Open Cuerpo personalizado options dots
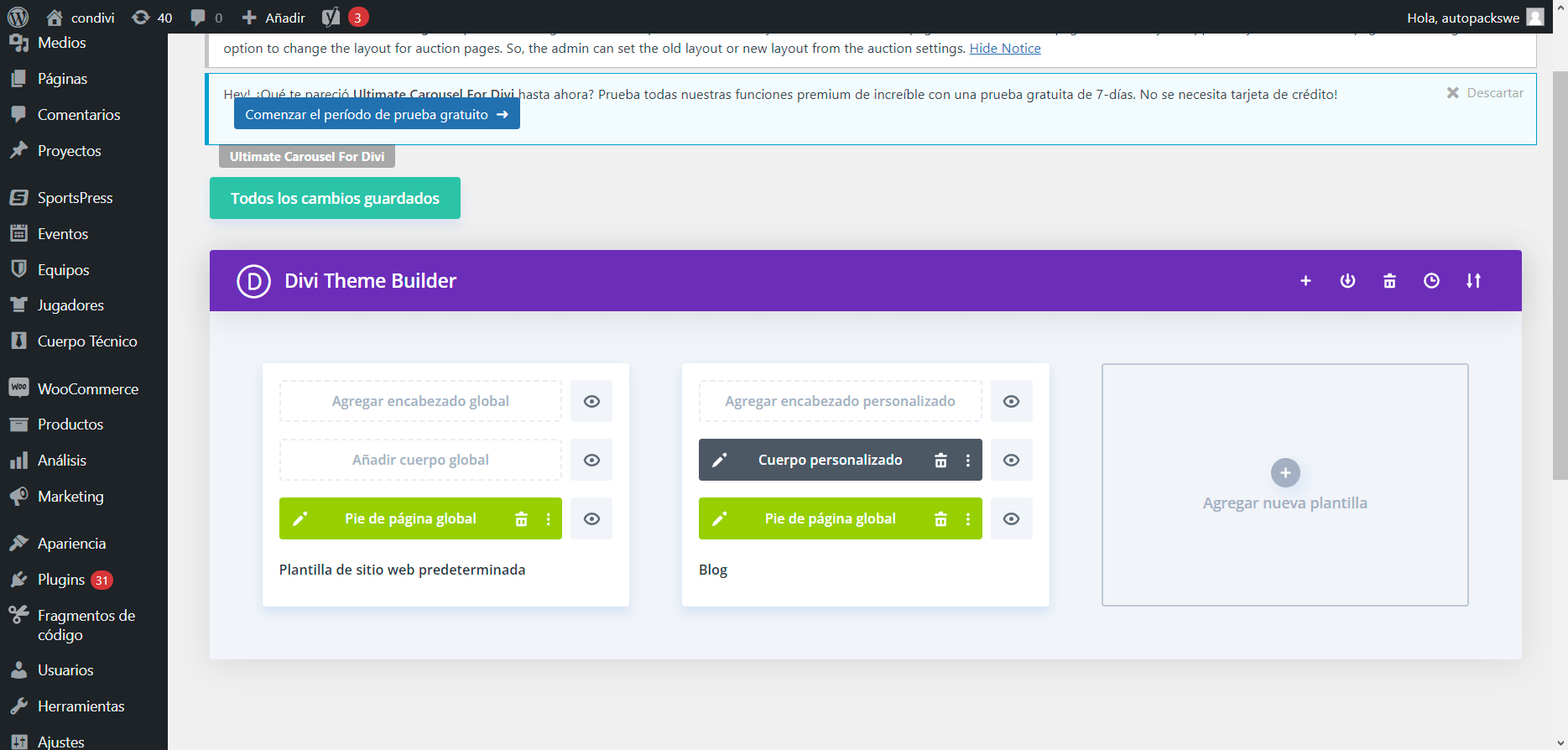Screen dimensions: 1568x750 coord(967,460)
